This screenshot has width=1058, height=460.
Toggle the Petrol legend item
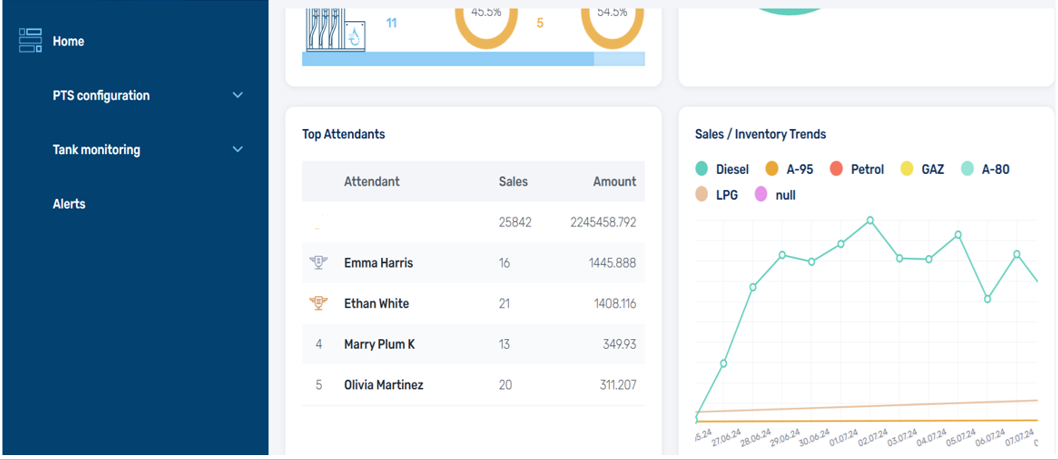[x=857, y=169]
